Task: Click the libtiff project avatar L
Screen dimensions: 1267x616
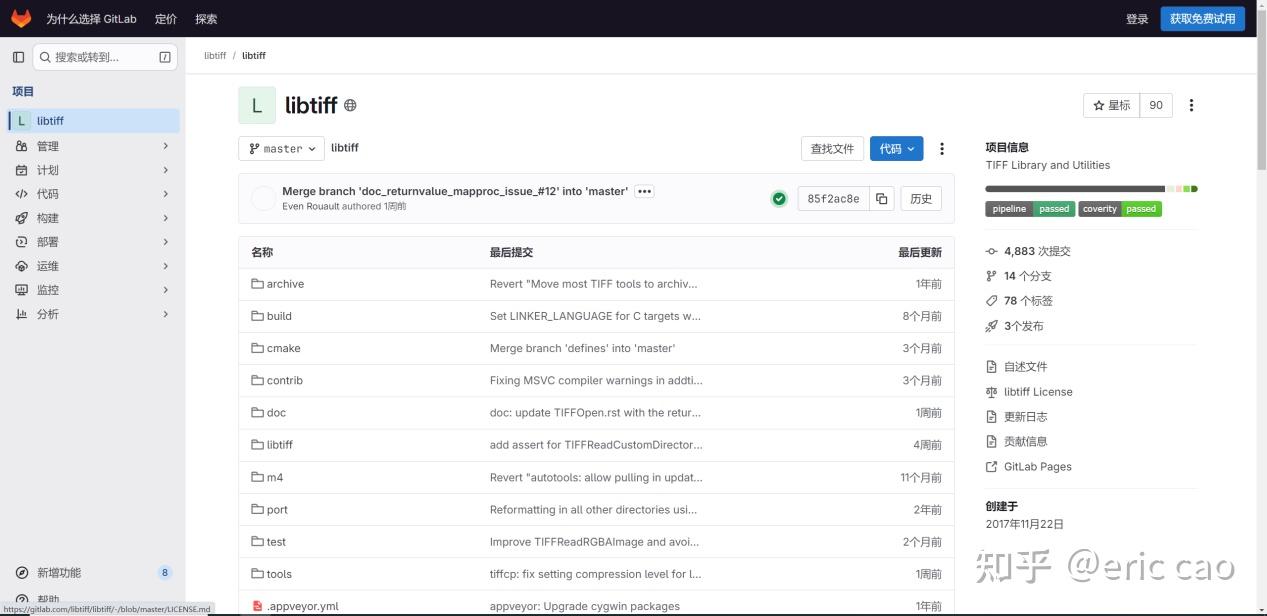Action: click(257, 105)
